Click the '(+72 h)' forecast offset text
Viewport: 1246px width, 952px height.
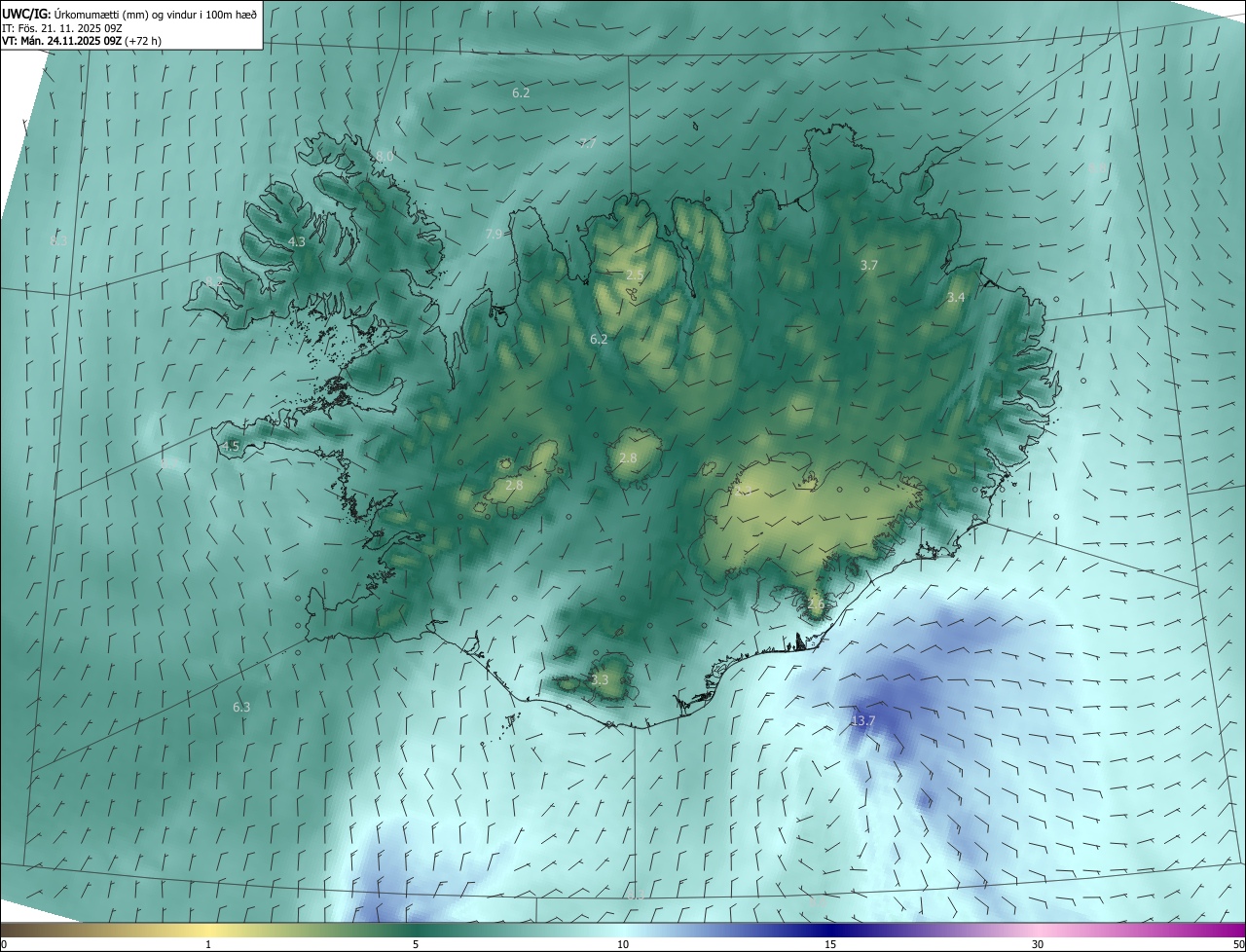click(143, 41)
